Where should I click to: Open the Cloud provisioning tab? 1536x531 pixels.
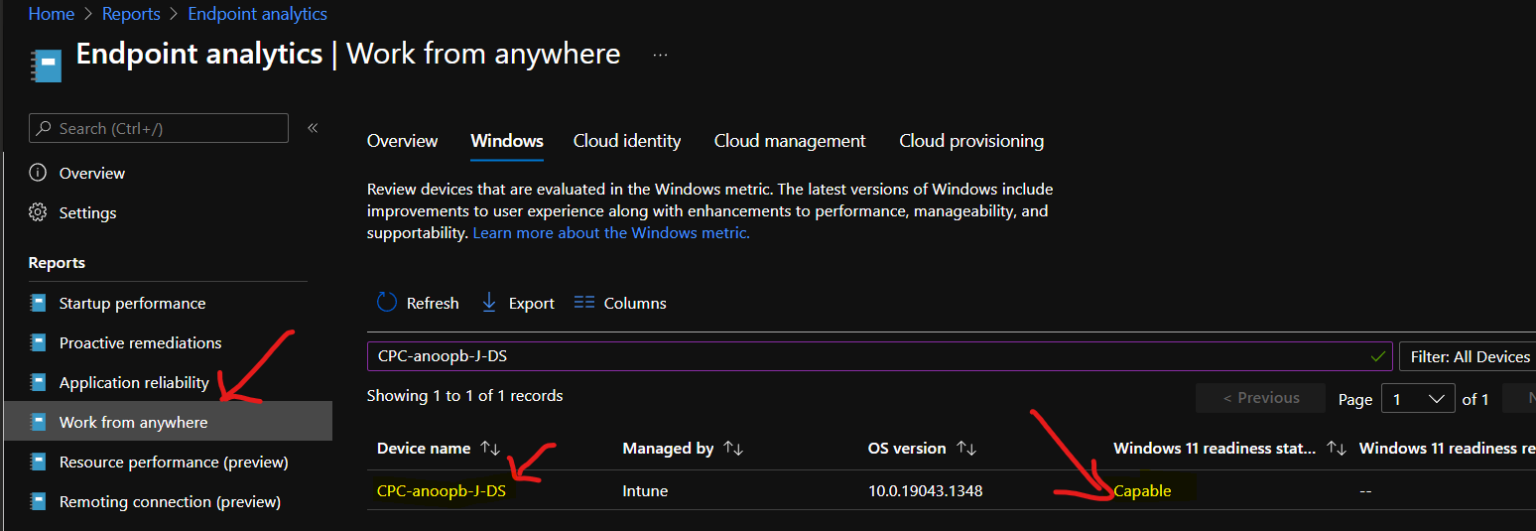pos(971,141)
